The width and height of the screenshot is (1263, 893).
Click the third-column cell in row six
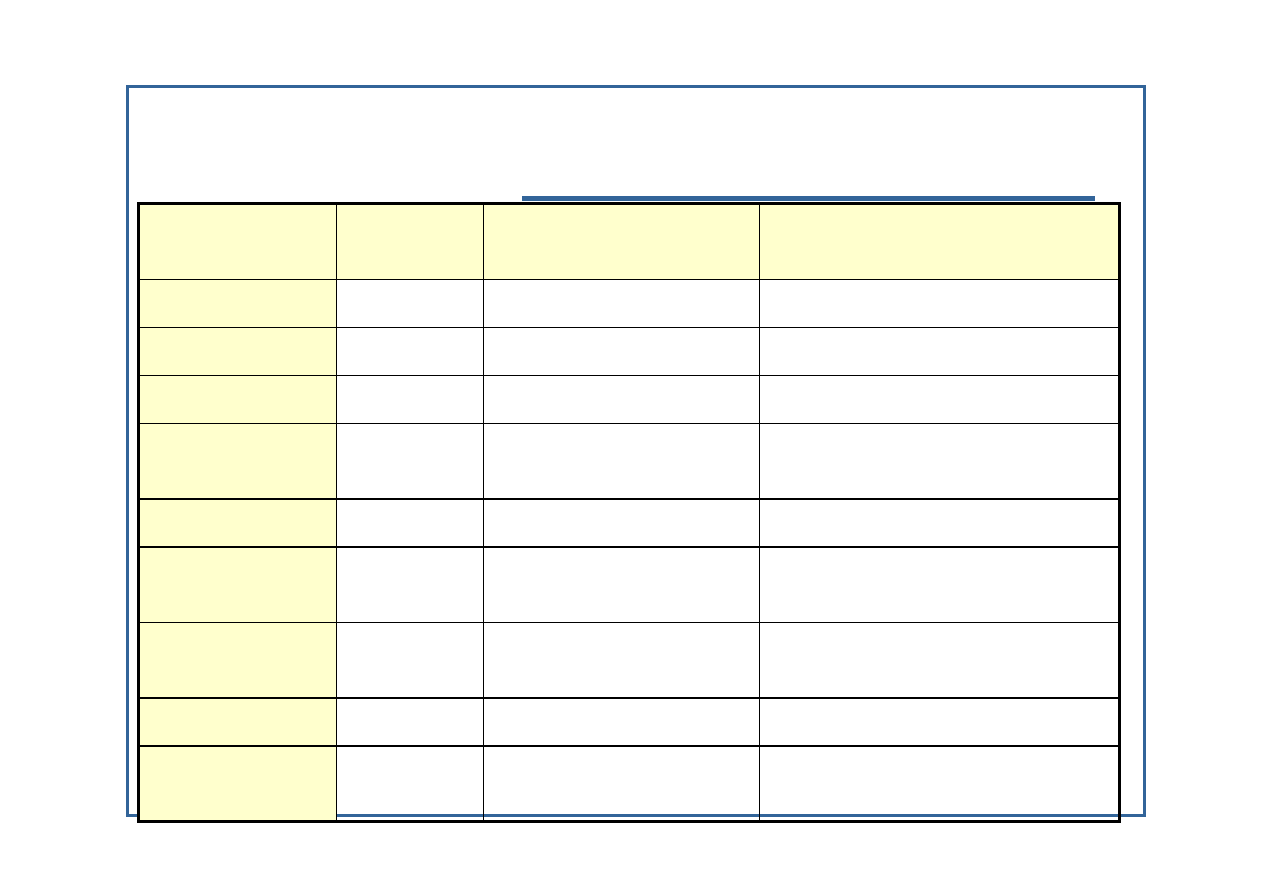pos(620,522)
